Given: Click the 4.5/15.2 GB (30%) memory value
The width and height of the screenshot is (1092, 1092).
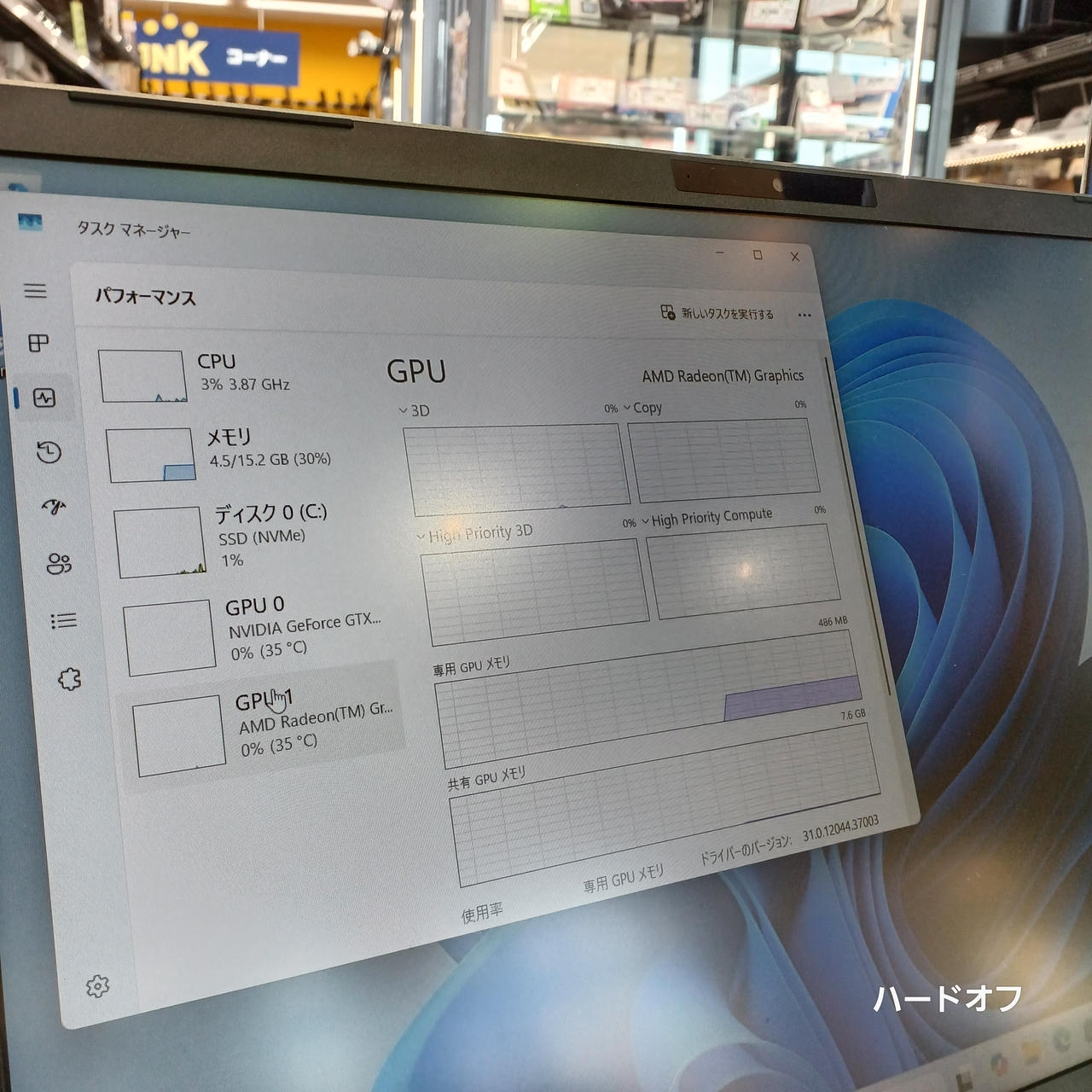Looking at the screenshot, I should pyautogui.click(x=270, y=460).
